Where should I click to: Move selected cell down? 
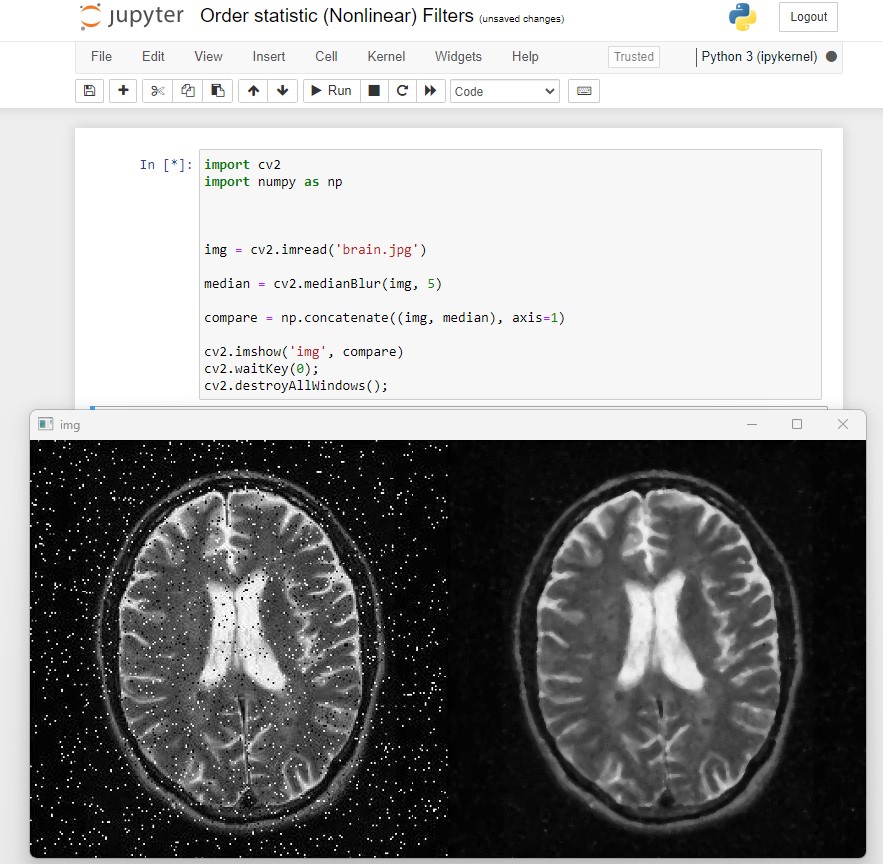[x=283, y=91]
